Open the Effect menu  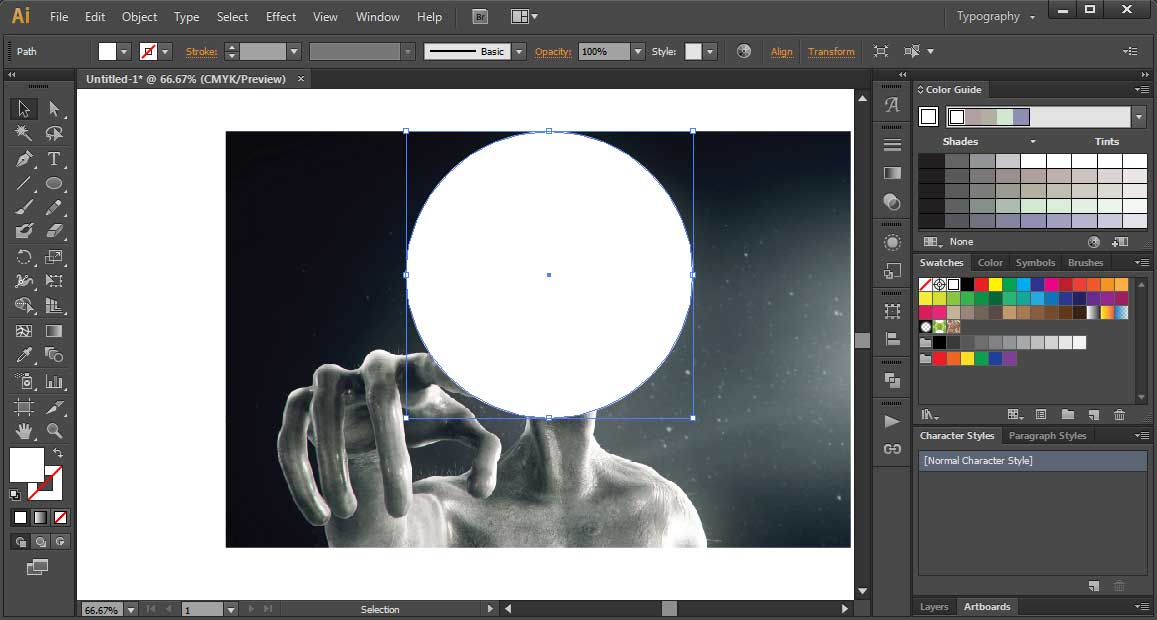(x=281, y=16)
